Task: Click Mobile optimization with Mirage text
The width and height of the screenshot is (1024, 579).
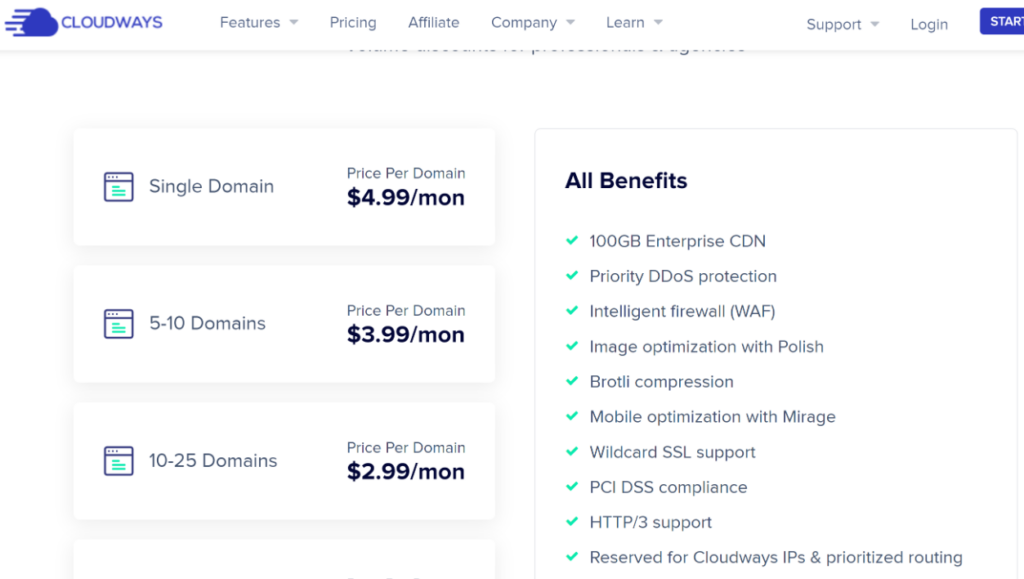Action: click(712, 417)
